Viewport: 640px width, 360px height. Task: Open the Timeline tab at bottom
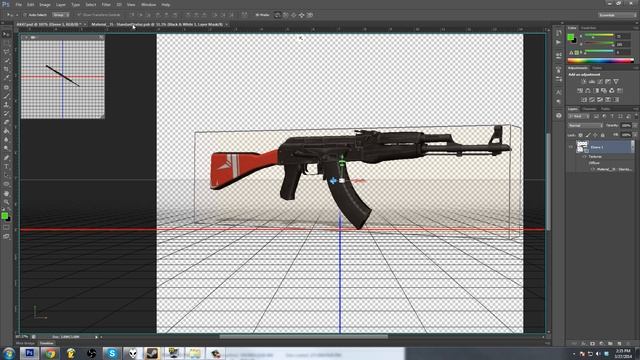tap(47, 344)
